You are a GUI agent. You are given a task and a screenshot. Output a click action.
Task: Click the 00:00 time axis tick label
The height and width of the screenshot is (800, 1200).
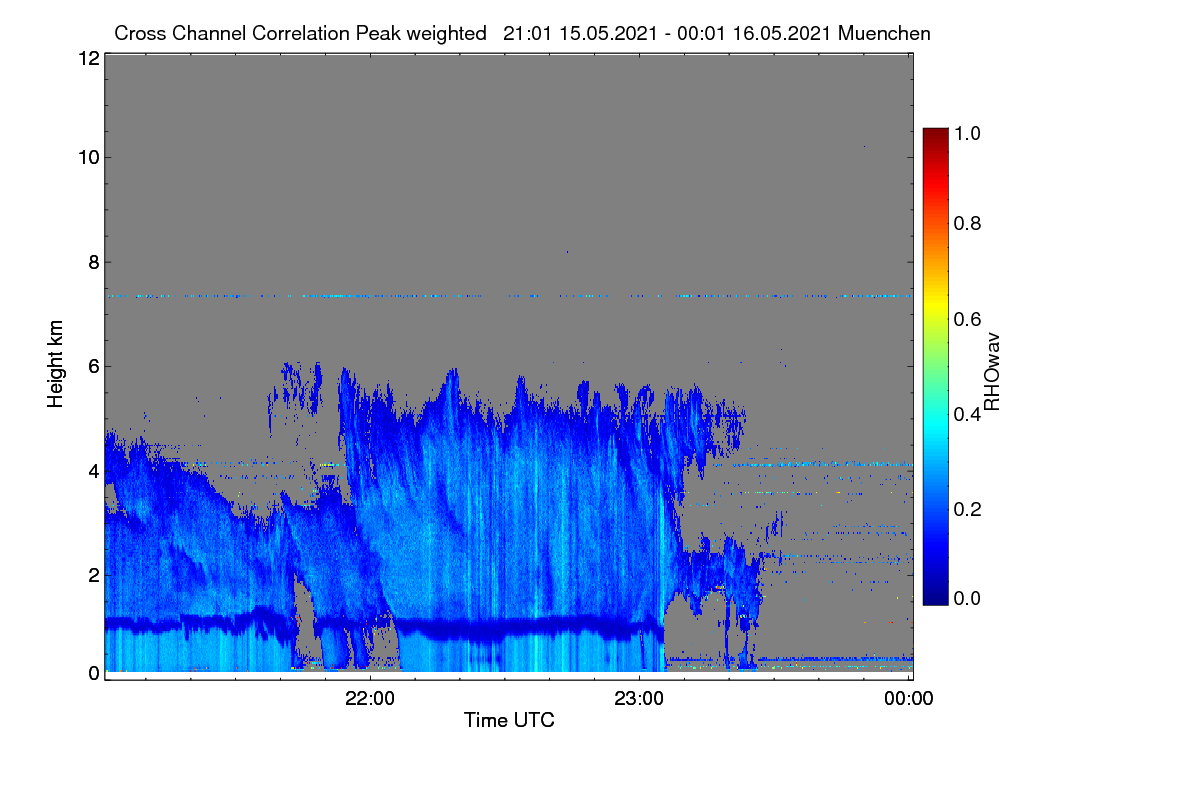(909, 699)
